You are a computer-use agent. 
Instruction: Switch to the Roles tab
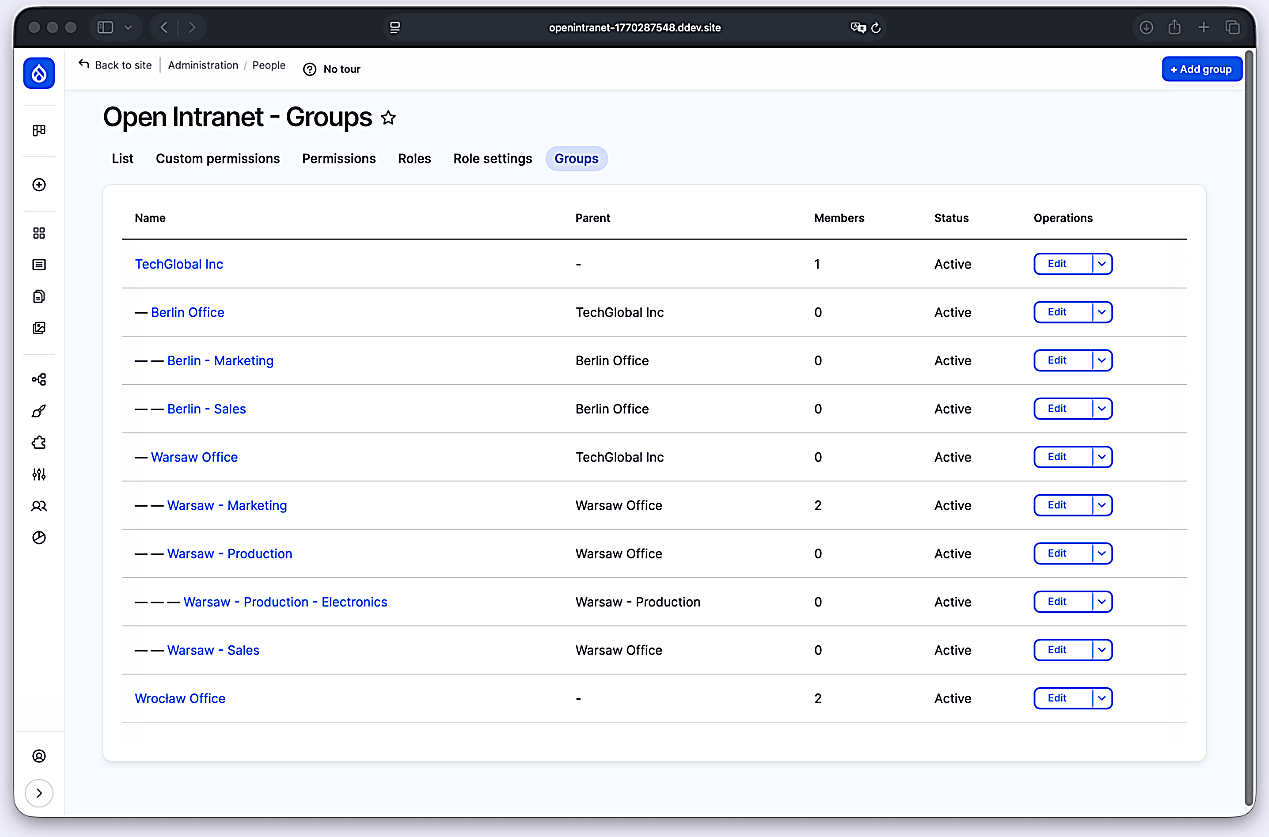point(415,159)
